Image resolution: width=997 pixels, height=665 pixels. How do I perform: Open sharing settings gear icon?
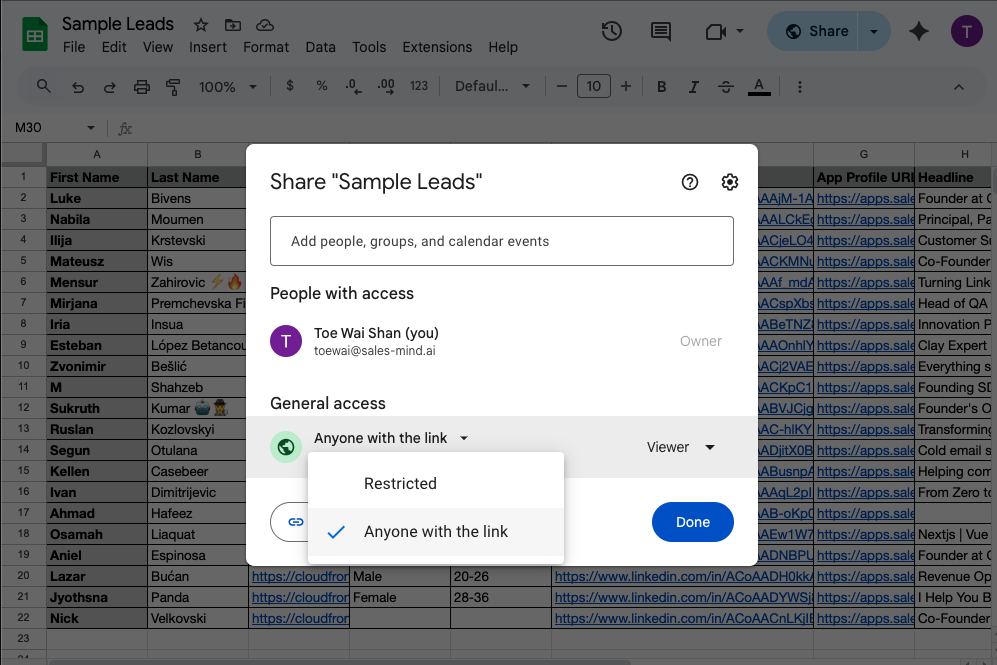tap(730, 182)
